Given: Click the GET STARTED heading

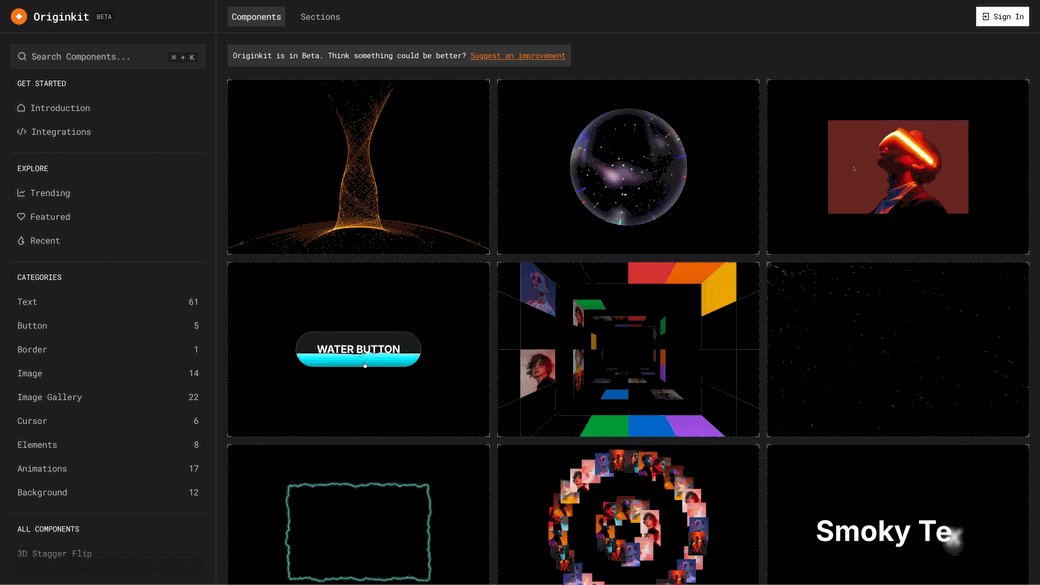Looking at the screenshot, I should tap(41, 84).
